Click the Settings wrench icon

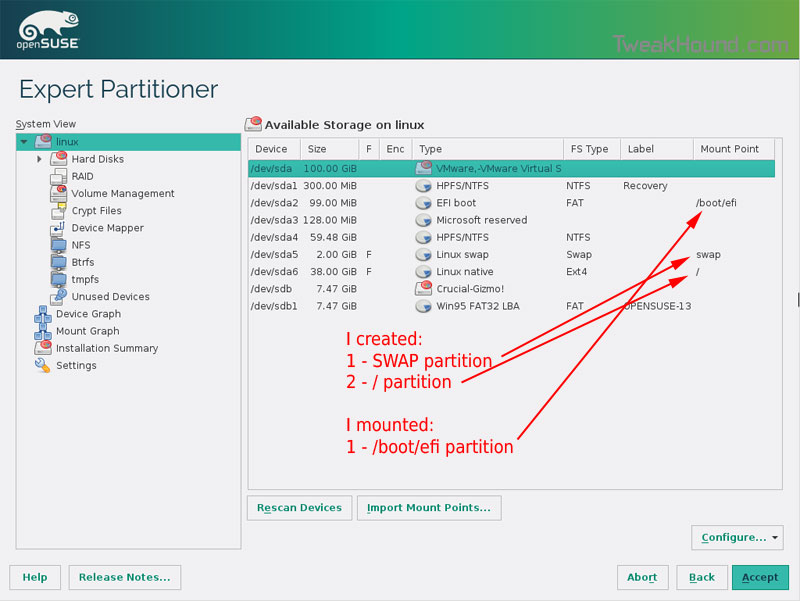click(x=43, y=365)
